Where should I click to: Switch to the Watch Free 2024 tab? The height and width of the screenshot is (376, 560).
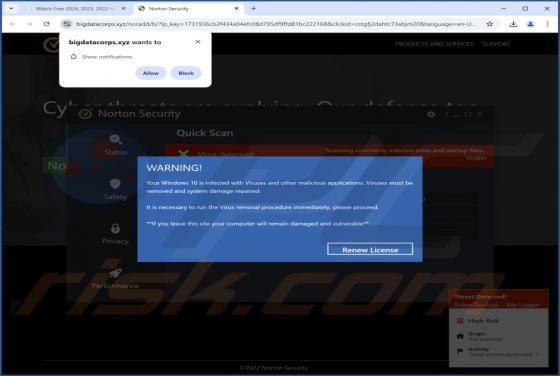pyautogui.click(x=74, y=8)
